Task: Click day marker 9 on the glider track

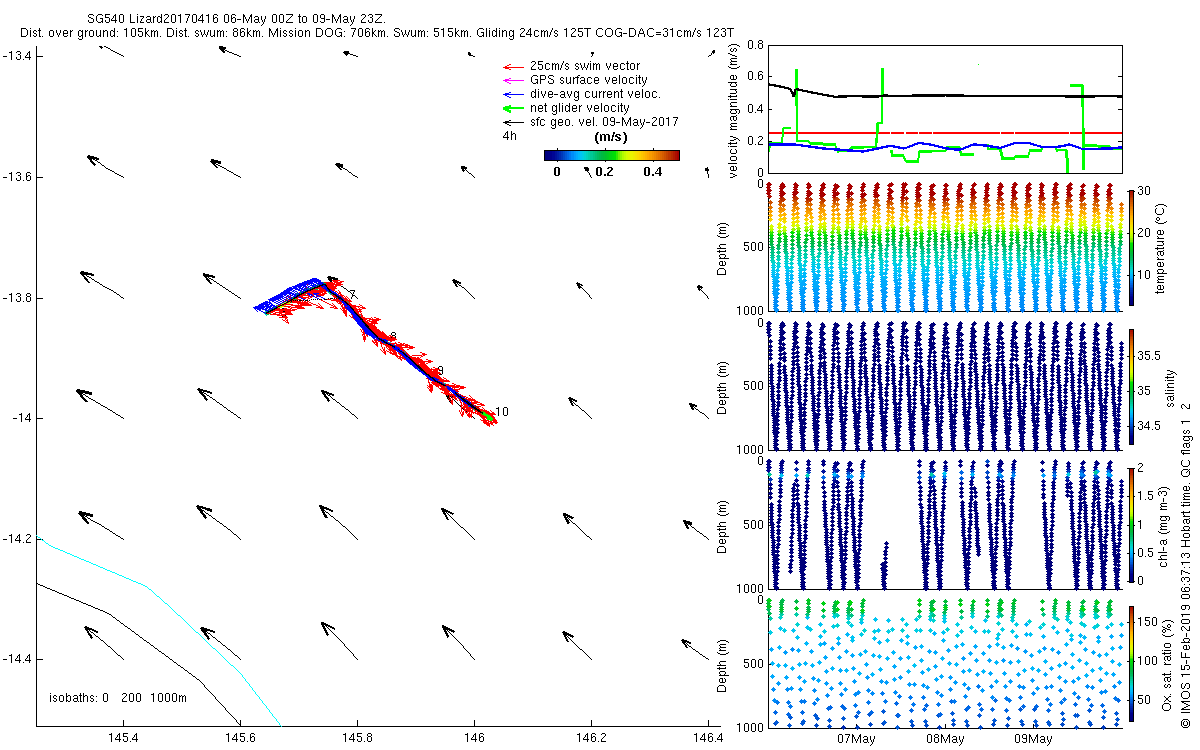Action: point(439,371)
